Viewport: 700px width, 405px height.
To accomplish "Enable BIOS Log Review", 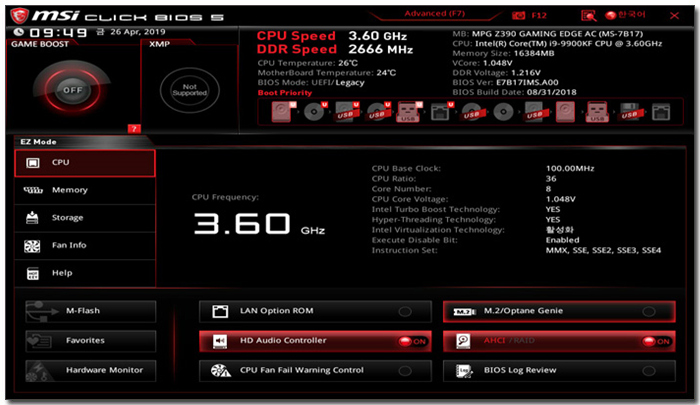I will click(559, 371).
